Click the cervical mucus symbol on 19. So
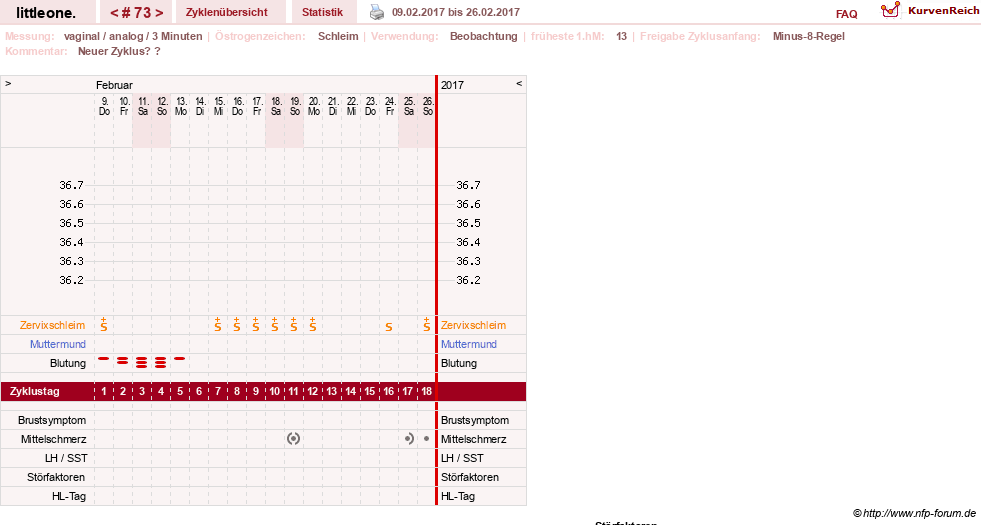The height and width of the screenshot is (525, 981). 293,325
